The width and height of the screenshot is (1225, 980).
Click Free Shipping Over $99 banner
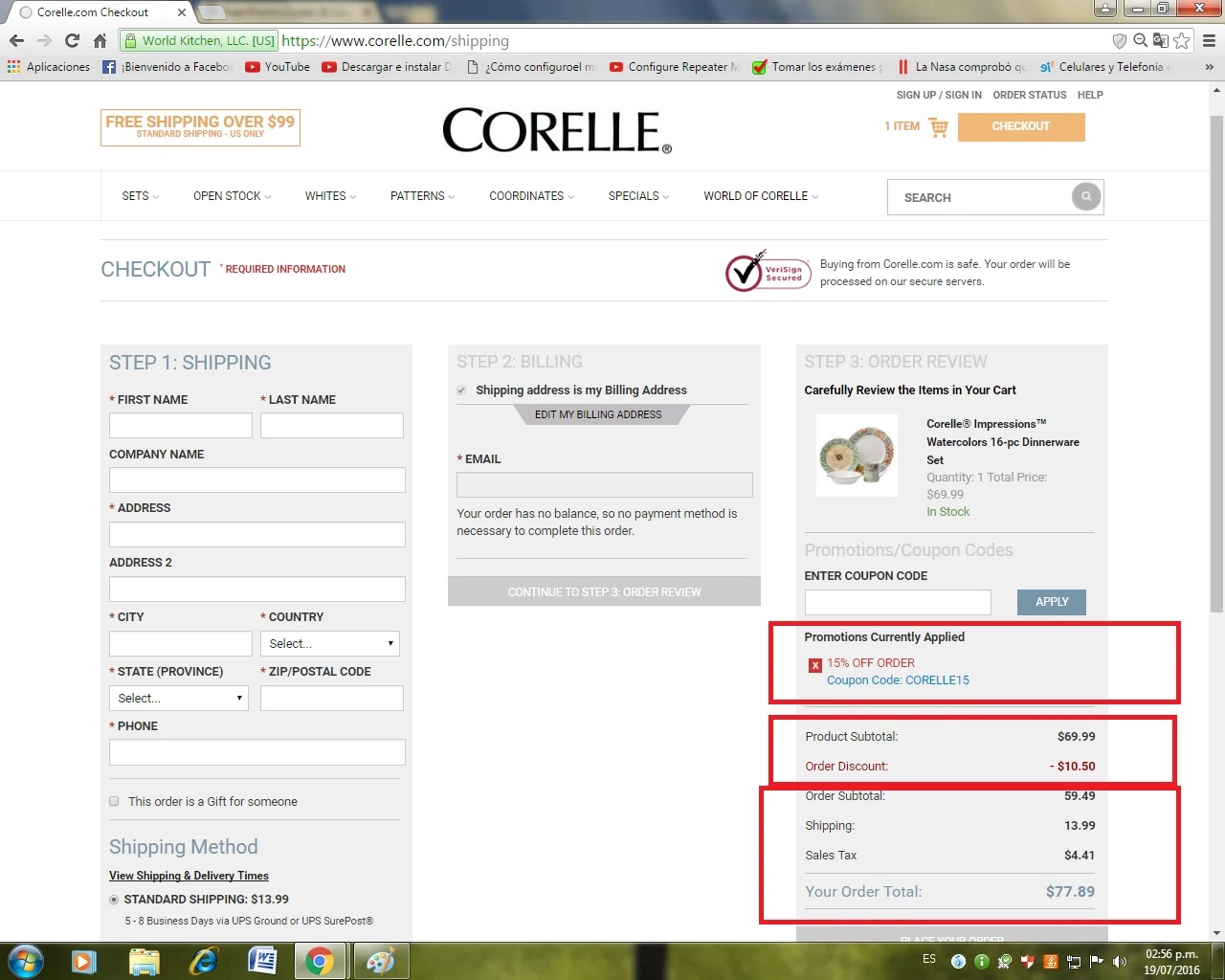(x=200, y=127)
